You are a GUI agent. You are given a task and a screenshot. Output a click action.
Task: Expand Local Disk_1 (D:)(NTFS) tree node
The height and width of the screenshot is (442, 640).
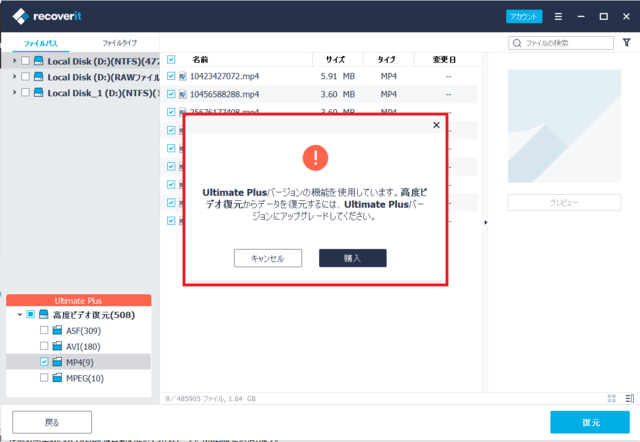(14, 92)
